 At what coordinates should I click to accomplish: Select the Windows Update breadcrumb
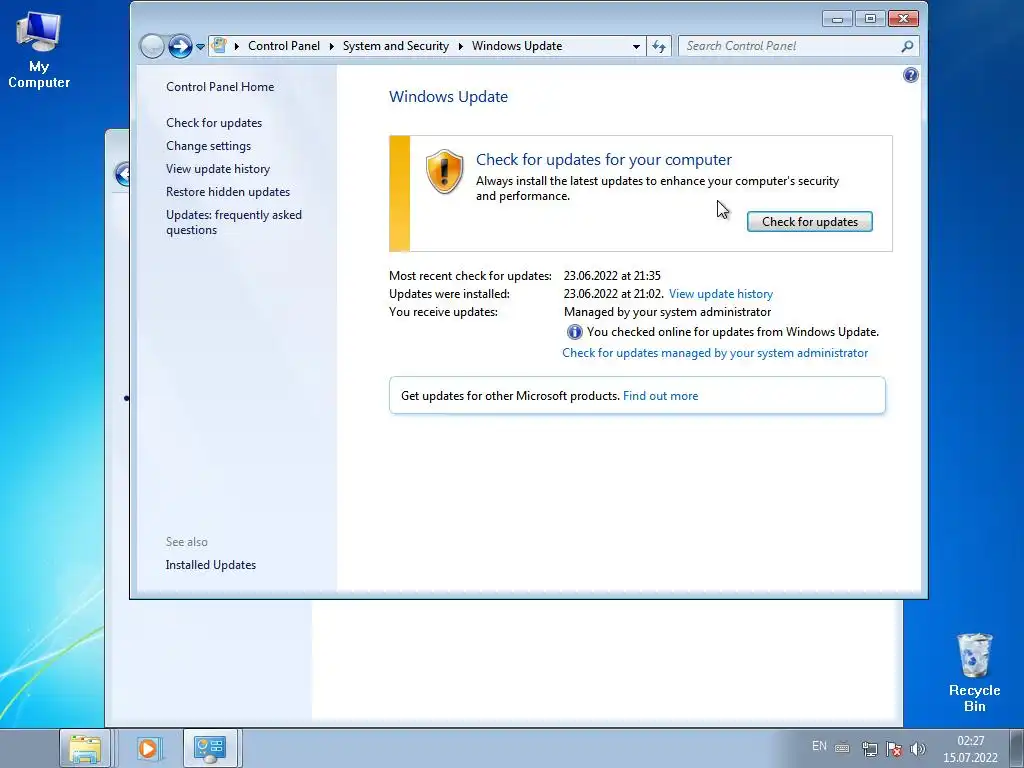point(517,46)
